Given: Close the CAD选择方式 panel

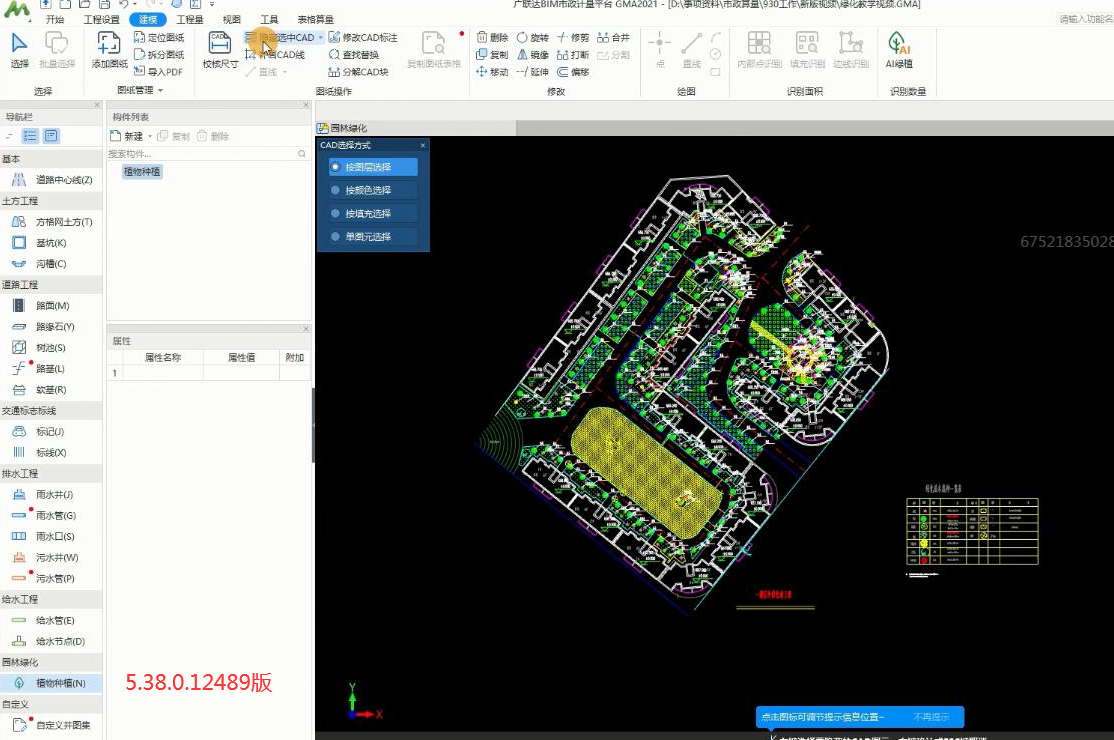Looking at the screenshot, I should pyautogui.click(x=423, y=145).
